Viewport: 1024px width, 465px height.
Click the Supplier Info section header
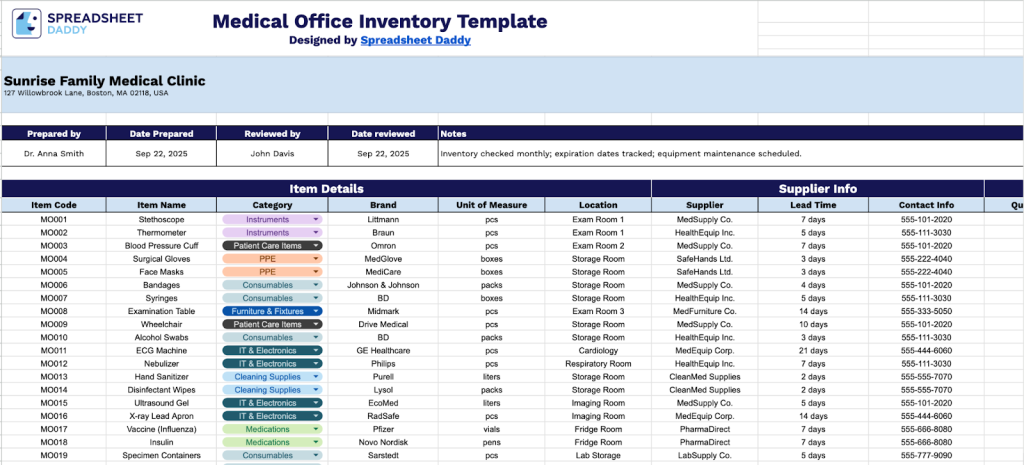click(817, 188)
